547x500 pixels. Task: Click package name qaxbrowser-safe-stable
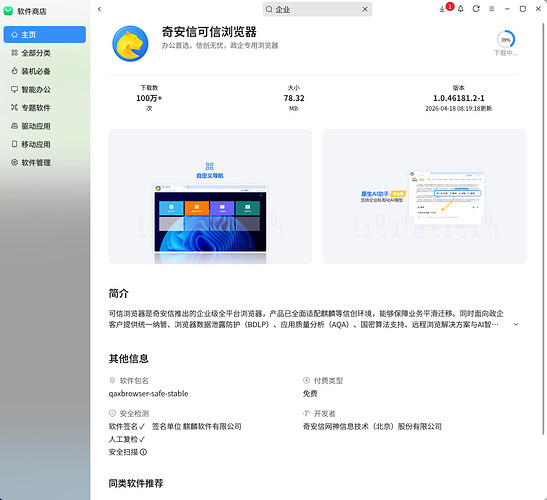tap(148, 394)
